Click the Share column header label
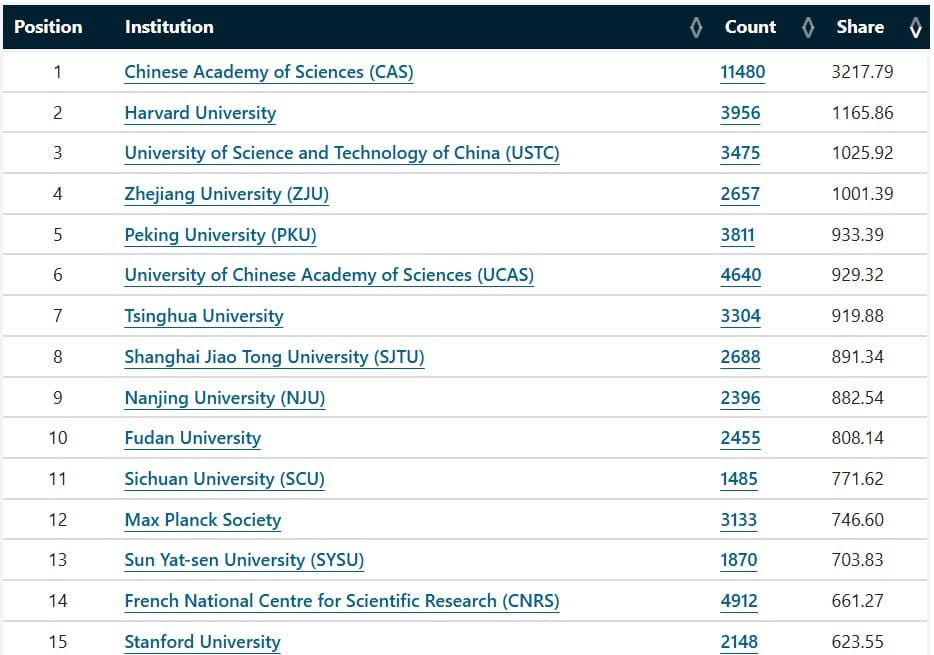This screenshot has width=934, height=655. click(x=860, y=27)
